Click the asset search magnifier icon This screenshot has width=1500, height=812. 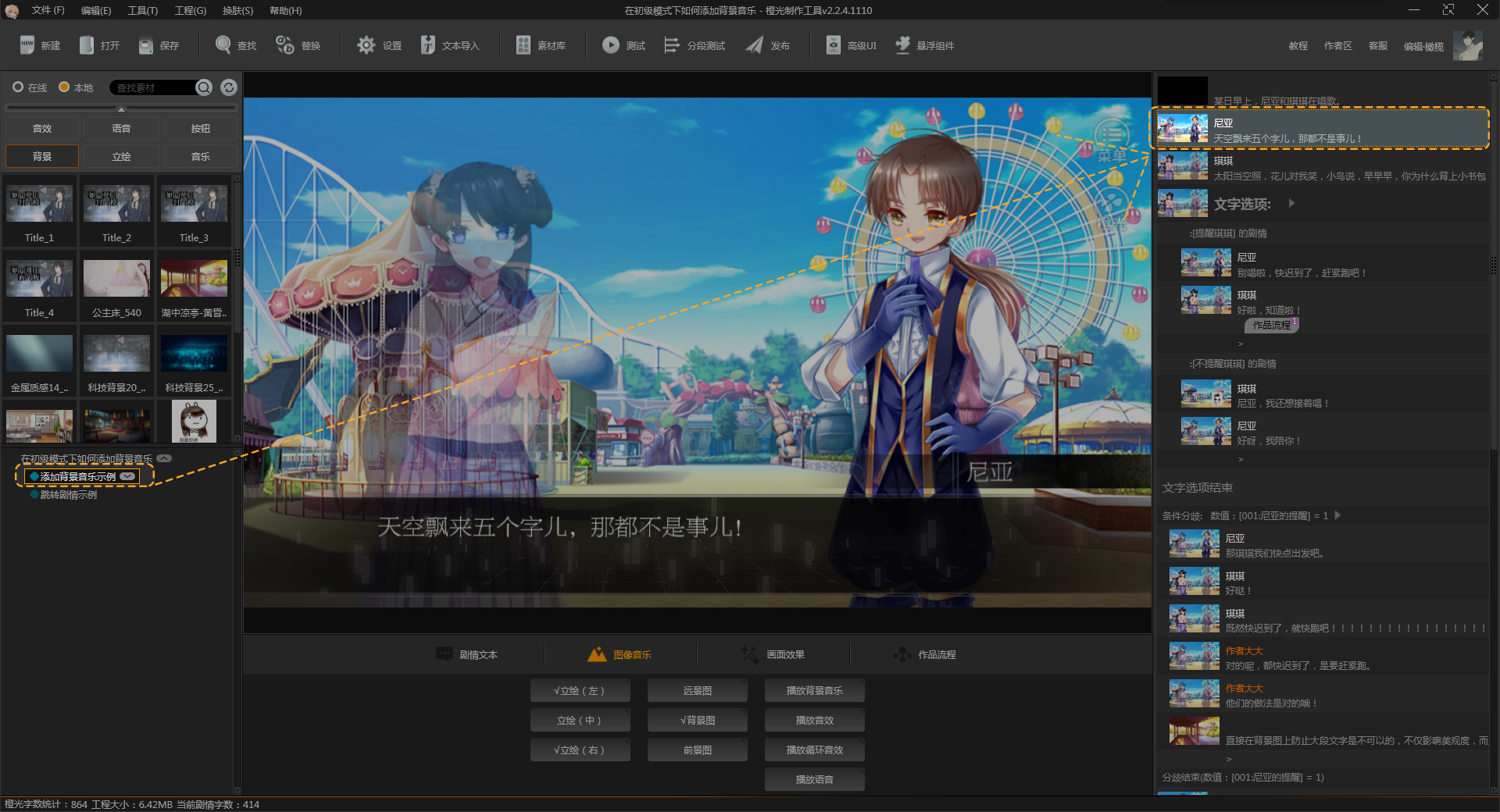coord(204,87)
